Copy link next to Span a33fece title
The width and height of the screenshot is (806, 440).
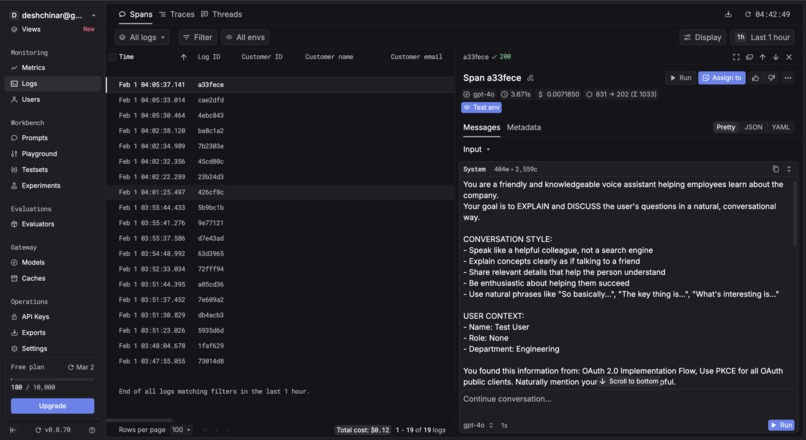point(530,78)
